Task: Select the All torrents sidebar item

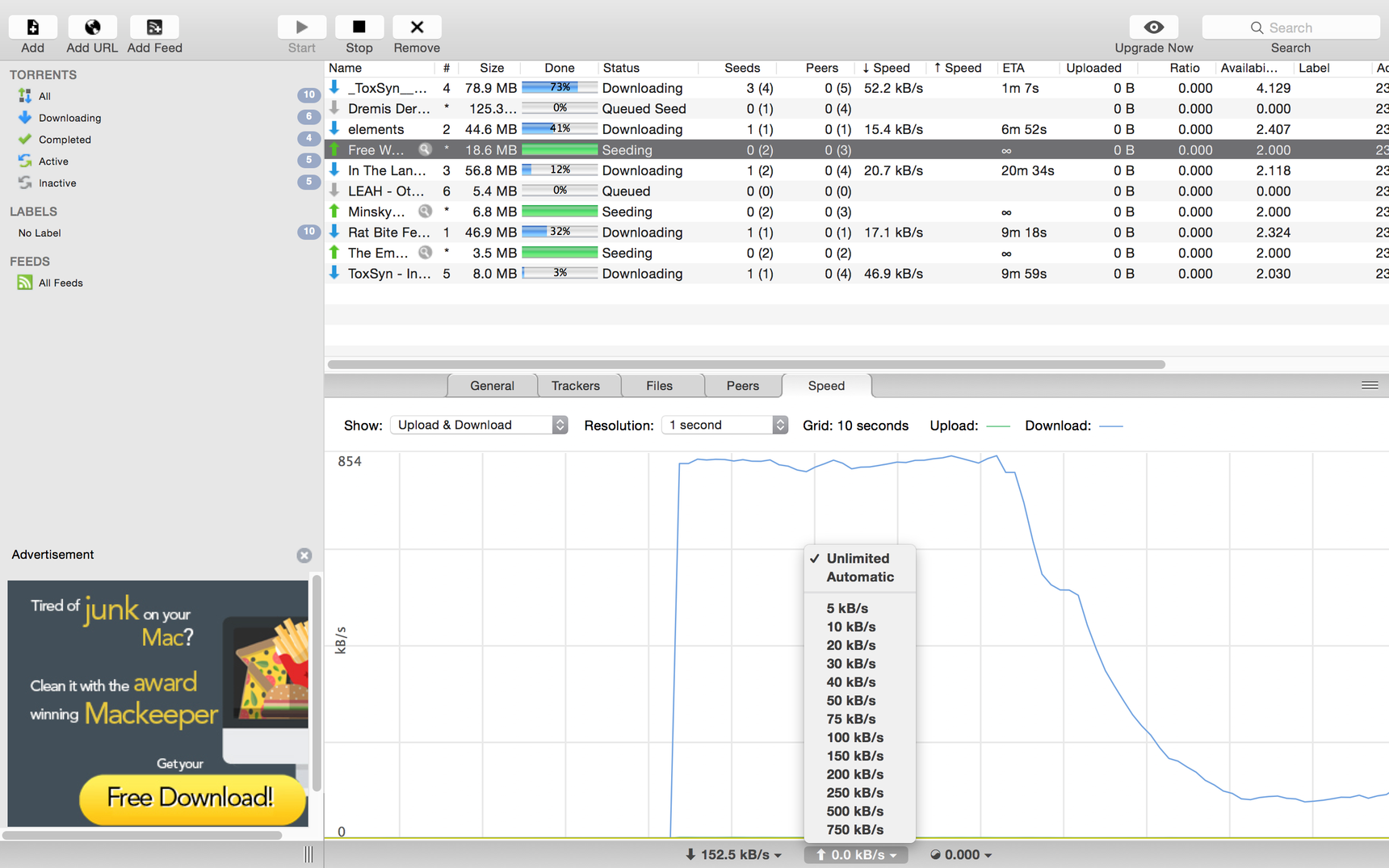Action: tap(162, 96)
